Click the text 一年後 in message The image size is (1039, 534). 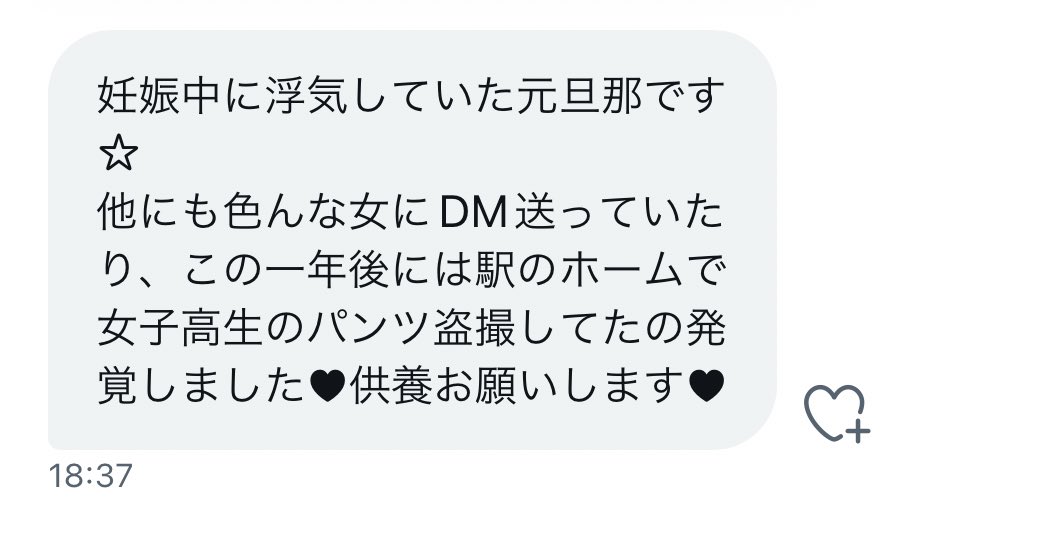[x=327, y=272]
